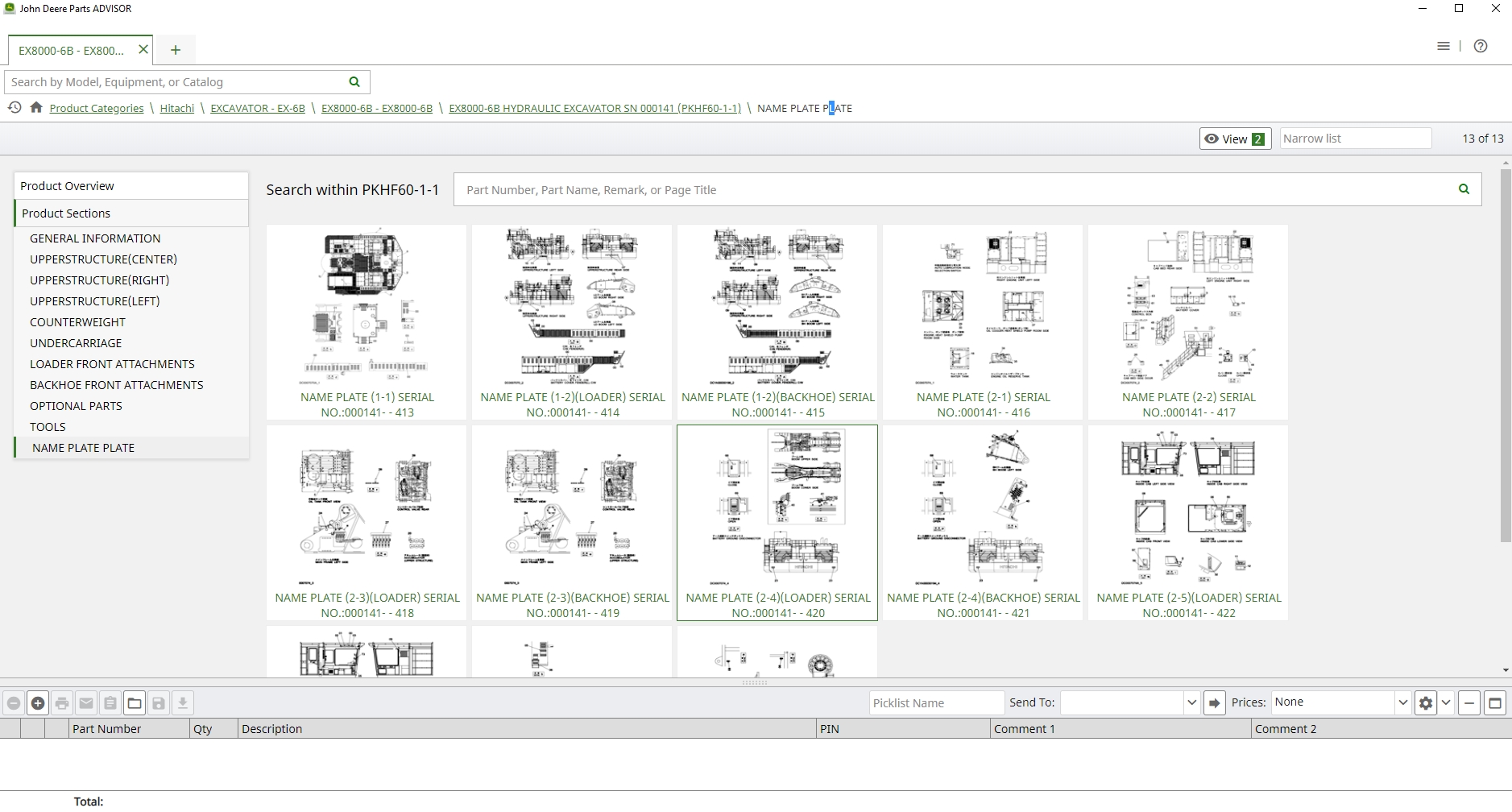Image resolution: width=1512 pixels, height=812 pixels.
Task: Open the UPPERSTRUCTURE(LEFT) section
Action: pos(94,301)
